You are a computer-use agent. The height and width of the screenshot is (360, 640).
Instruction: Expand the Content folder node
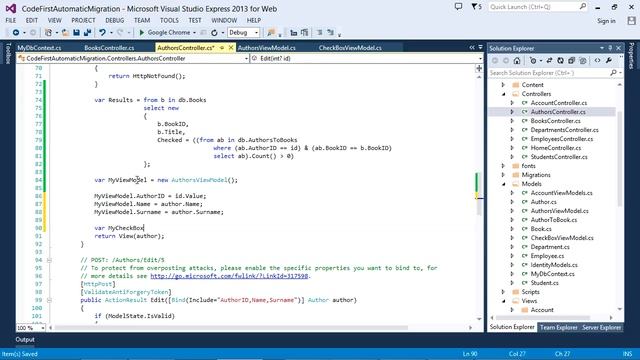click(504, 85)
